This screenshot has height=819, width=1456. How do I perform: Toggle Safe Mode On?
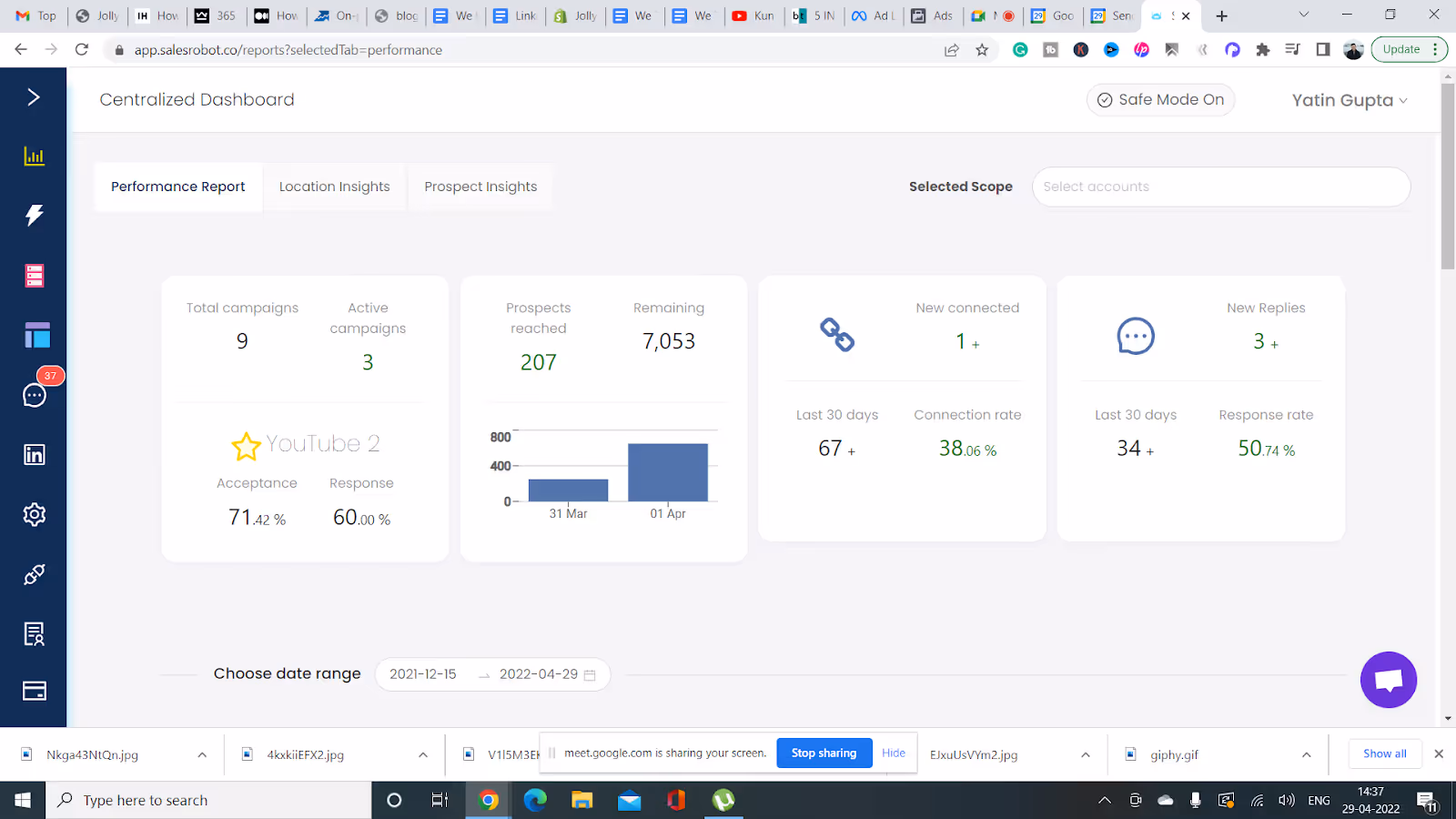click(x=1160, y=99)
